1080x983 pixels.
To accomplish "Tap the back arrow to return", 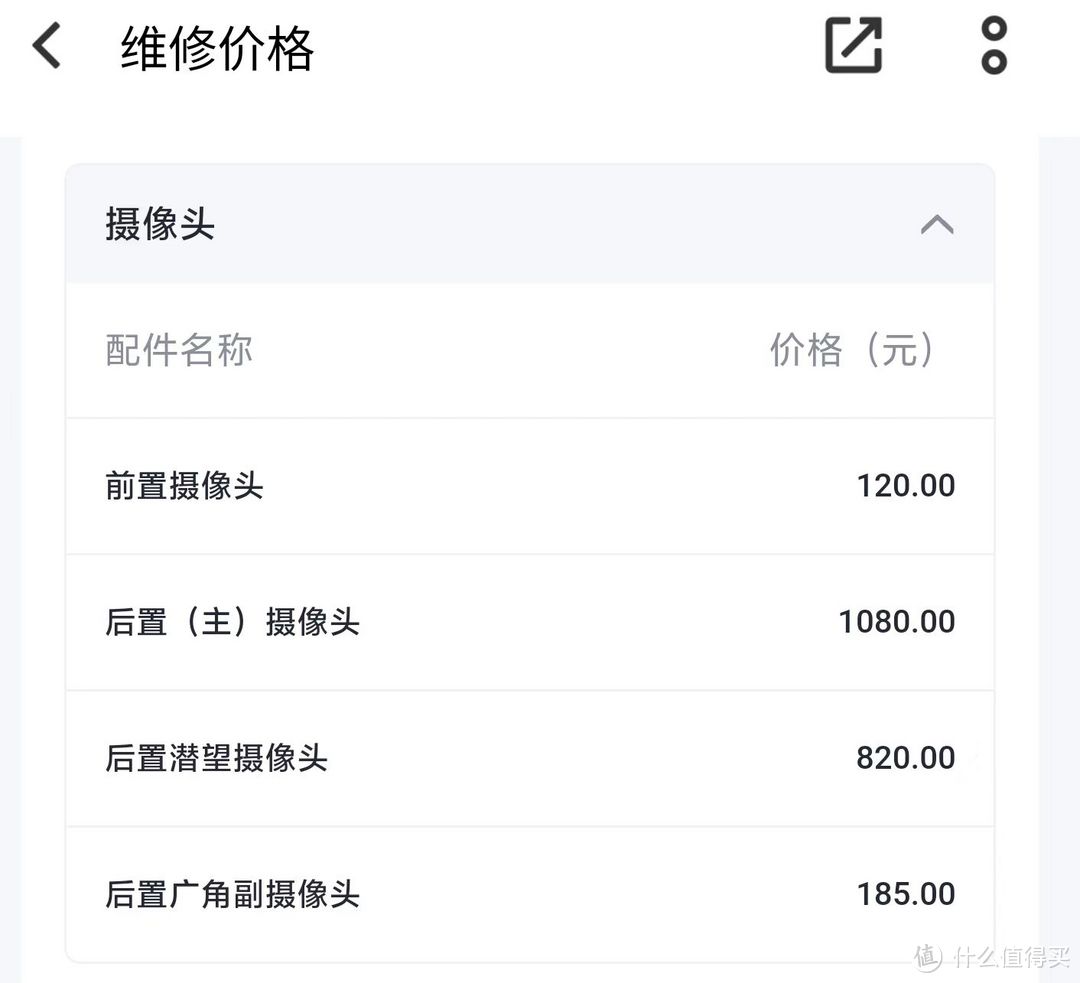I will [44, 44].
